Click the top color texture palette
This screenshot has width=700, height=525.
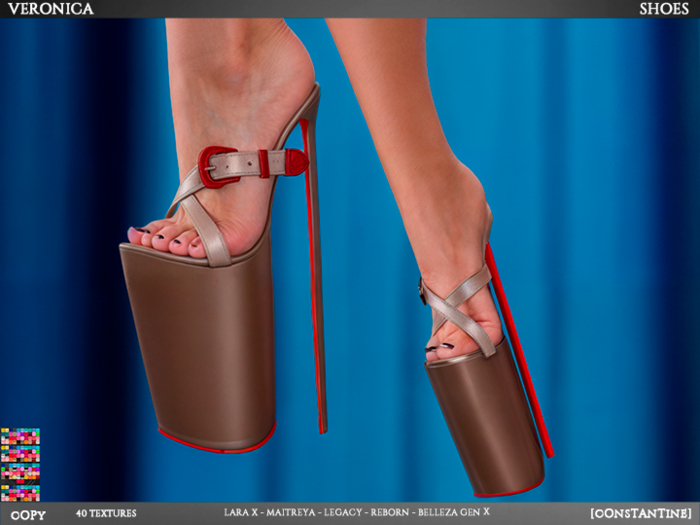pyautogui.click(x=20, y=436)
